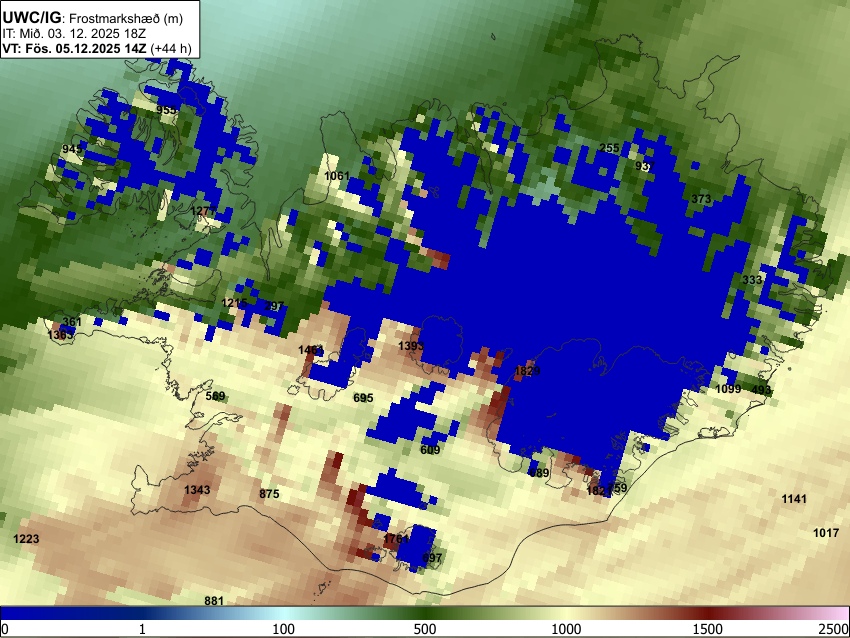Pick the map value 1461
This screenshot has height=638, width=850.
click(311, 350)
